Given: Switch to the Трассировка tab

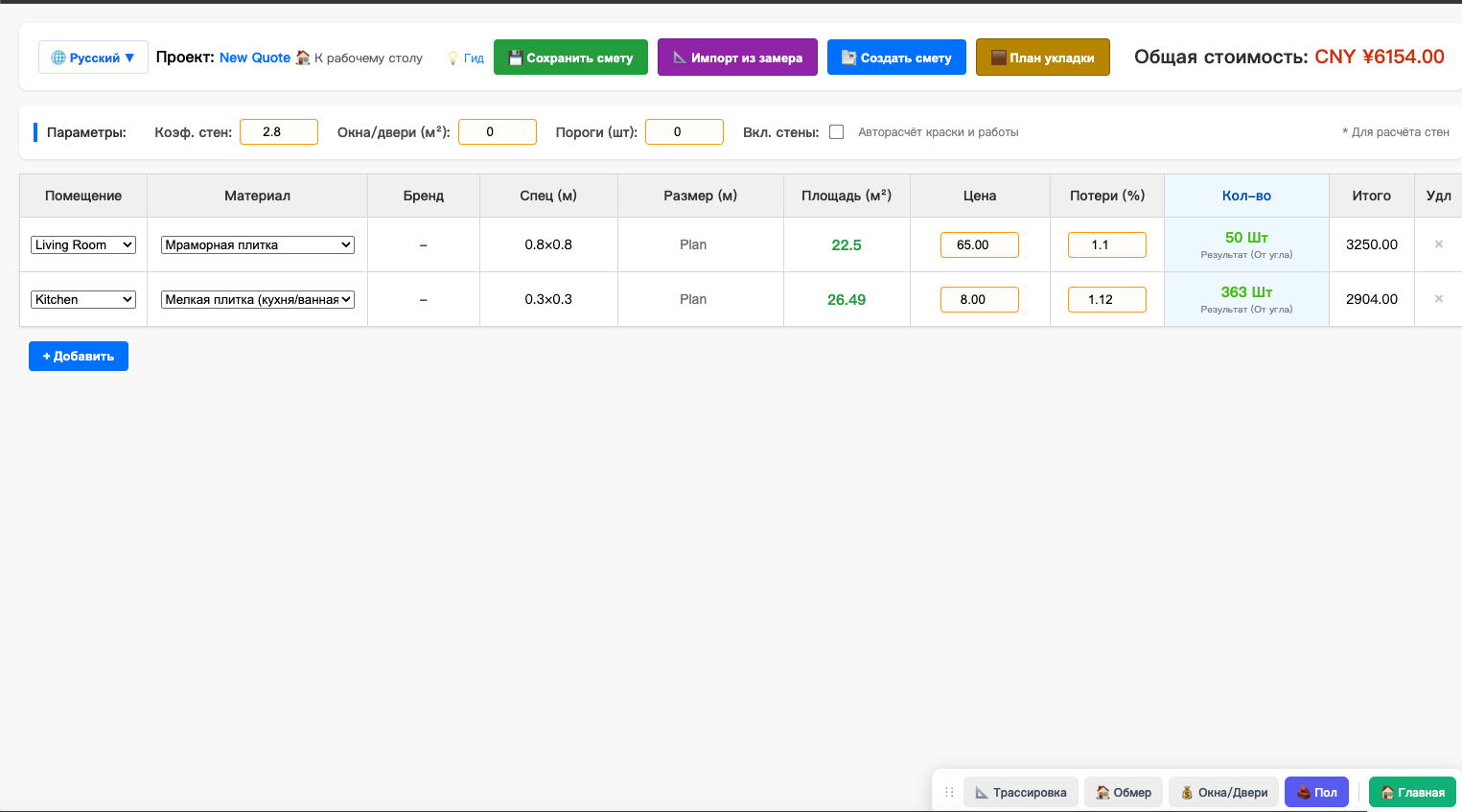Looking at the screenshot, I should tap(1021, 793).
